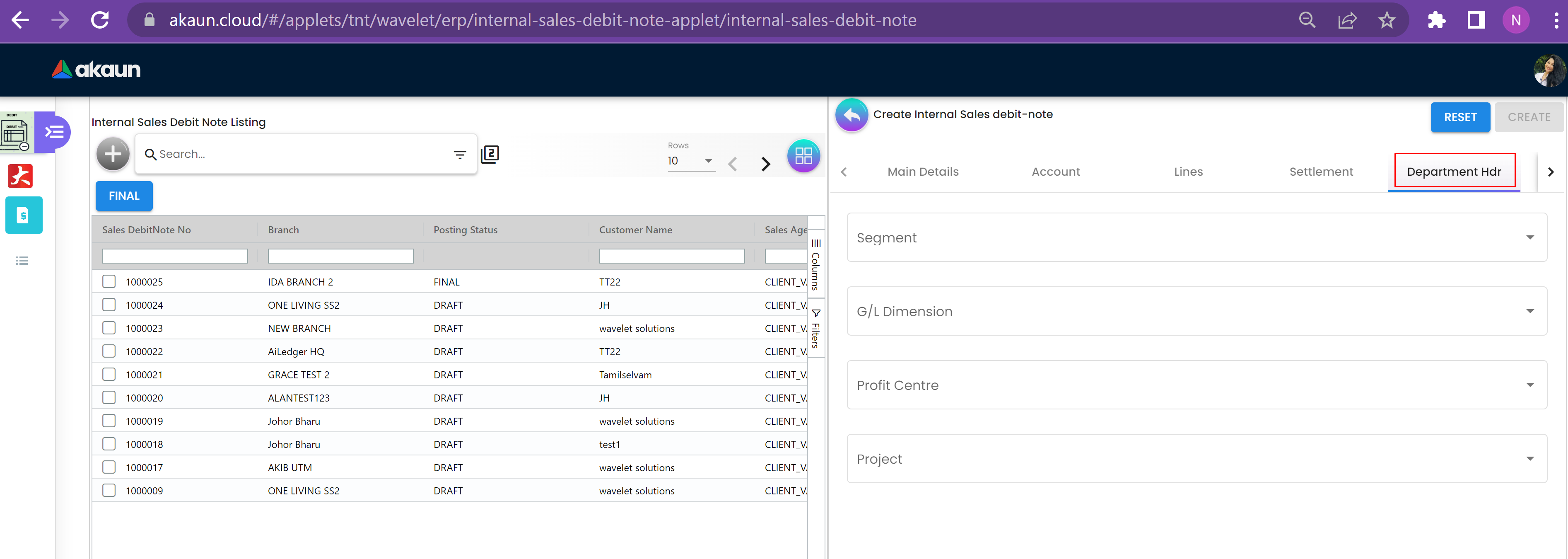Screen dimensions: 1568x559
Task: Switch to the Main Details tab
Action: pyautogui.click(x=922, y=172)
